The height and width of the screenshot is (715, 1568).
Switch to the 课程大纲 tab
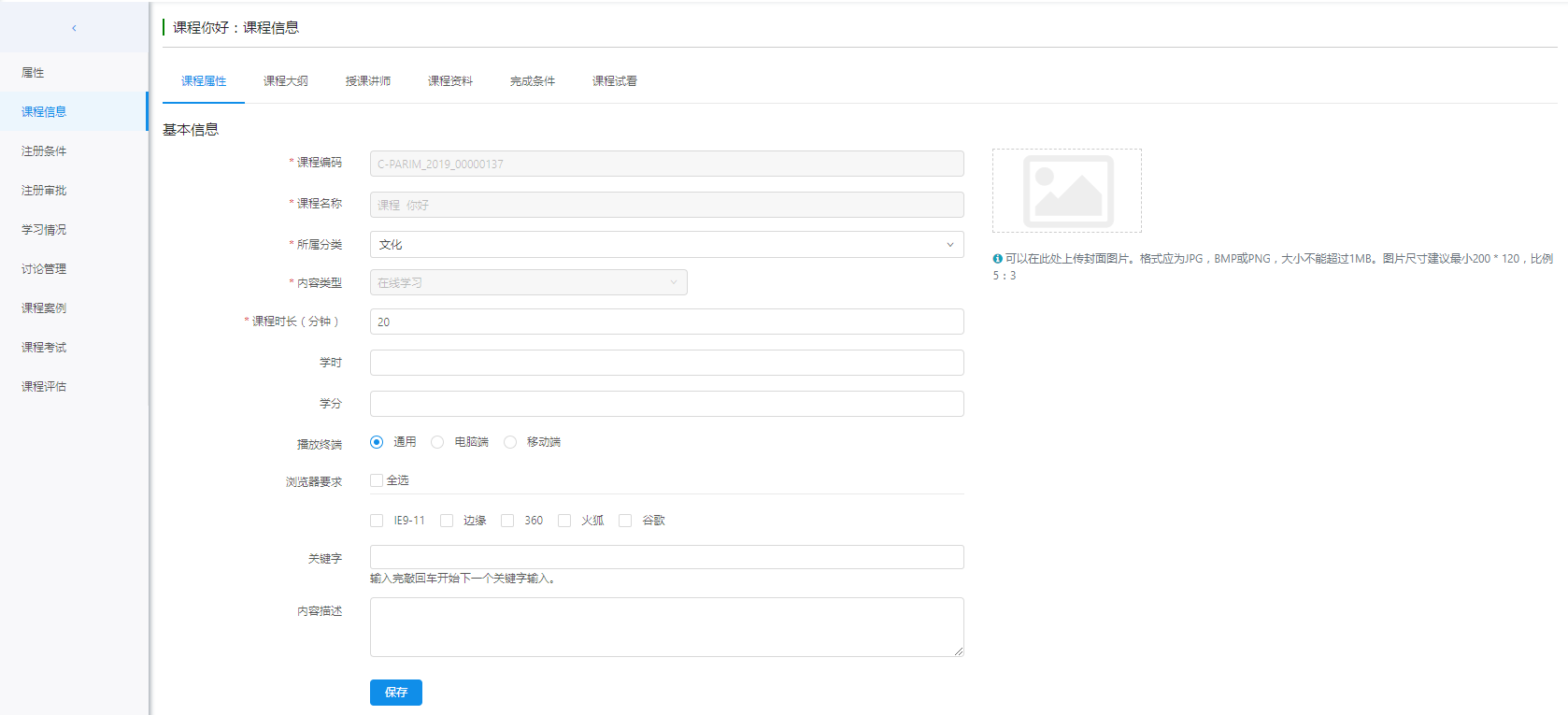(x=285, y=81)
